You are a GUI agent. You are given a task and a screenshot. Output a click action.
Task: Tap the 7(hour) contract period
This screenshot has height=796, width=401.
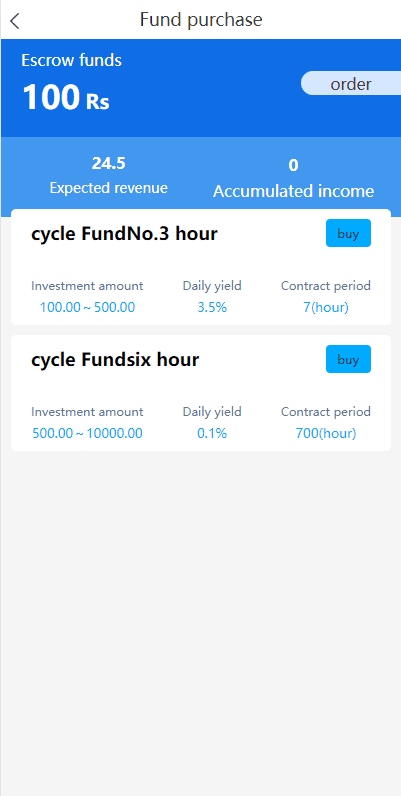[x=326, y=308]
